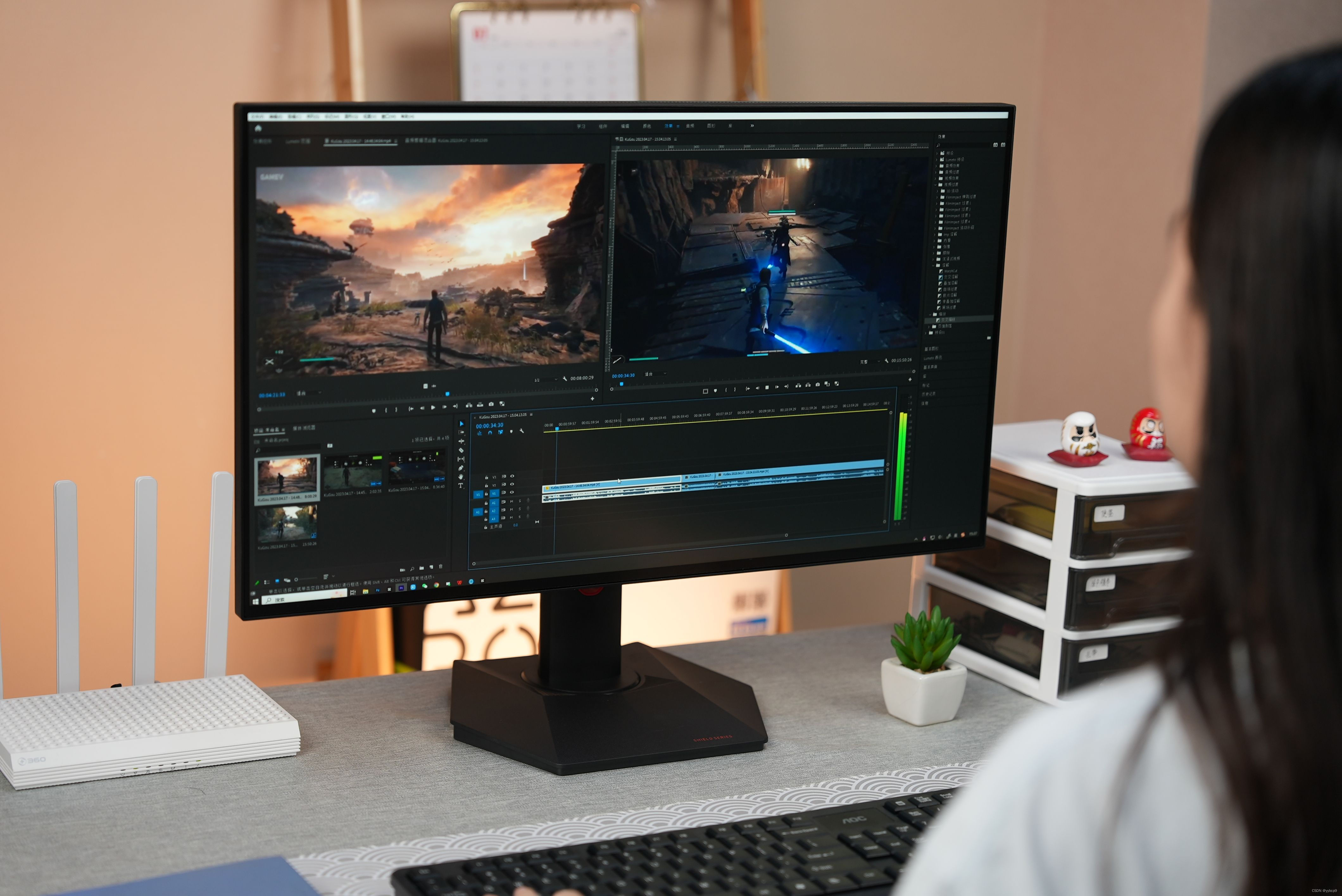This screenshot has height=896, width=1342.
Task: Open source monitor 1/2 resolution dropdown
Action: [545, 380]
